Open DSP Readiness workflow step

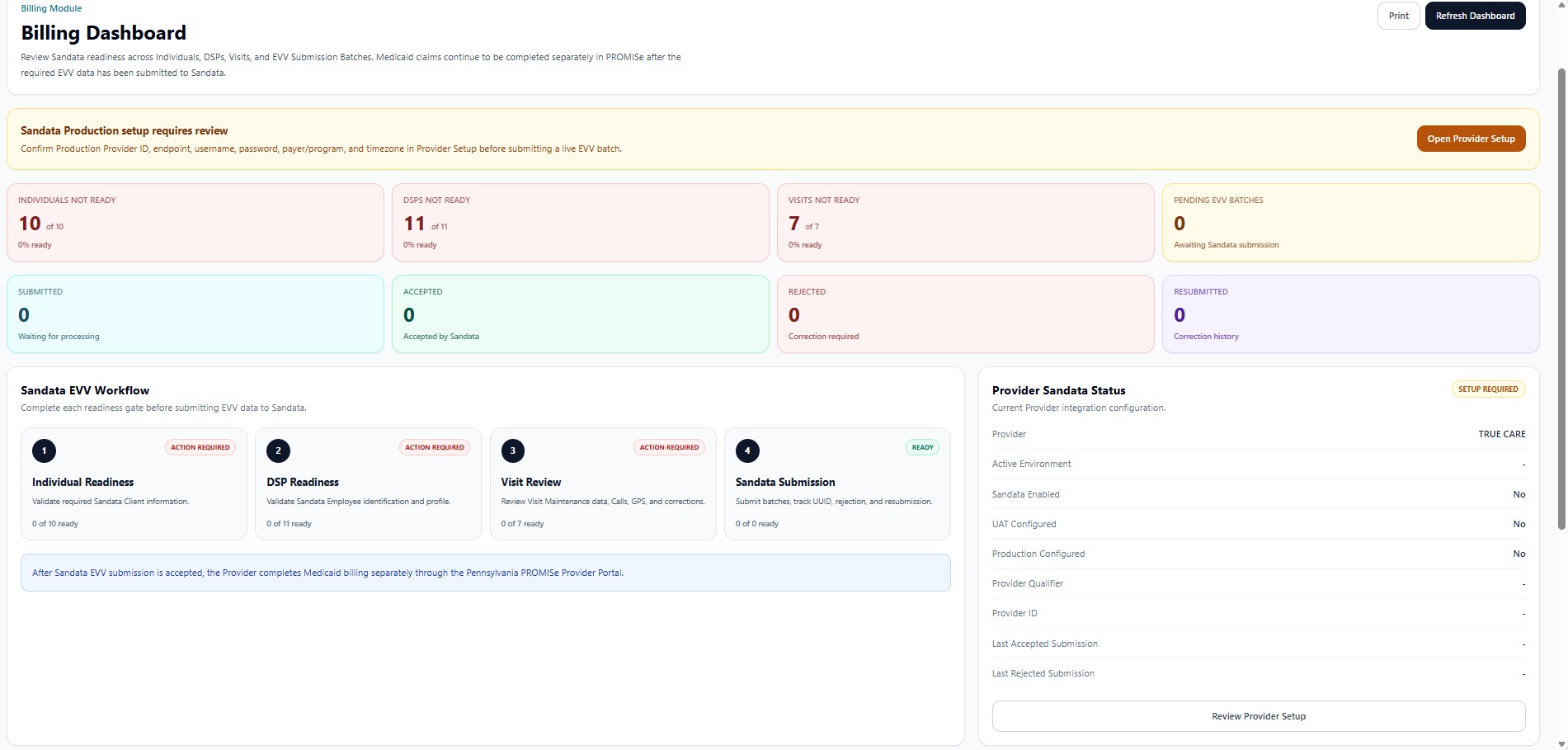tap(368, 483)
